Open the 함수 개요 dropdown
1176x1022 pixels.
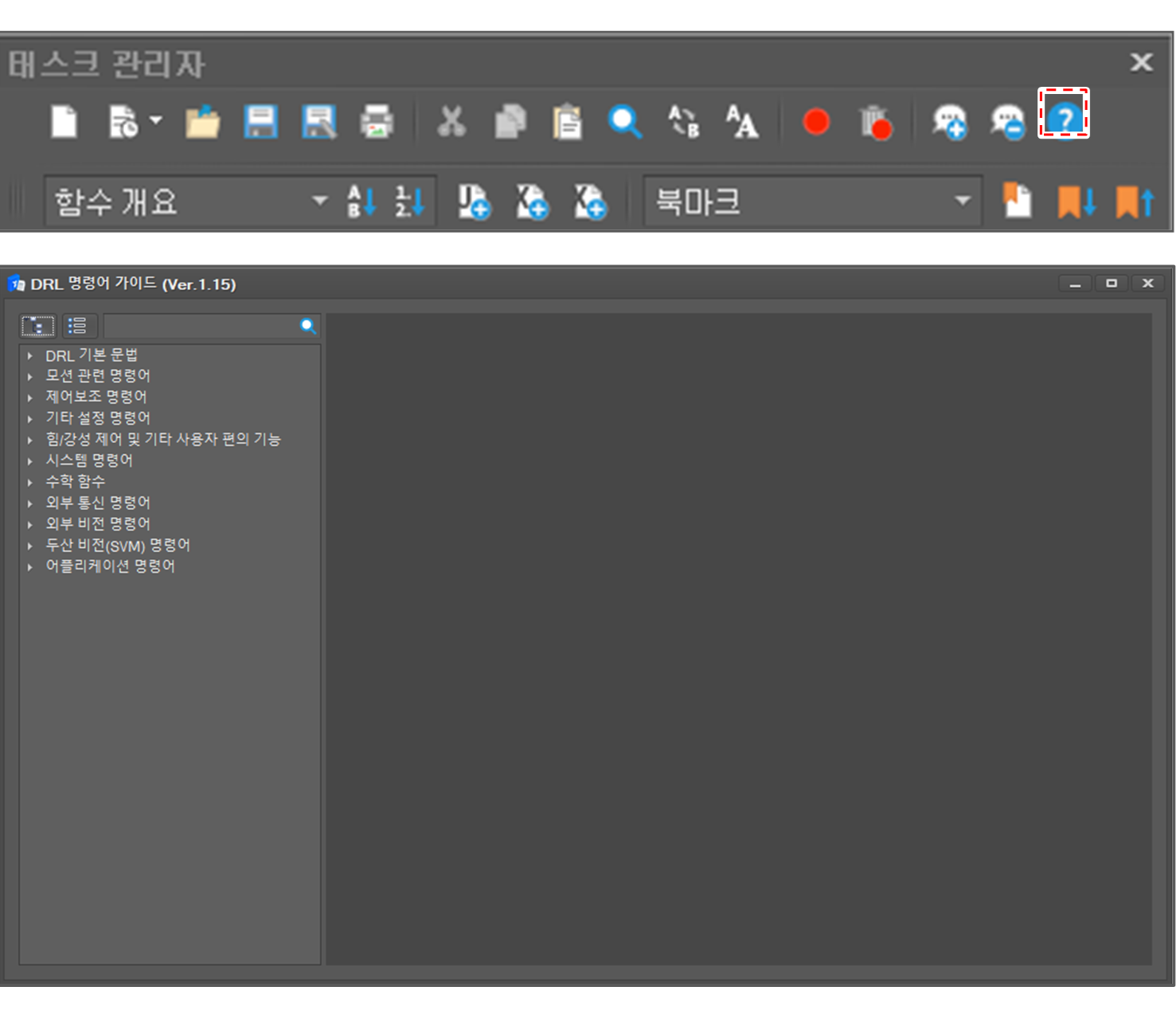(x=320, y=201)
